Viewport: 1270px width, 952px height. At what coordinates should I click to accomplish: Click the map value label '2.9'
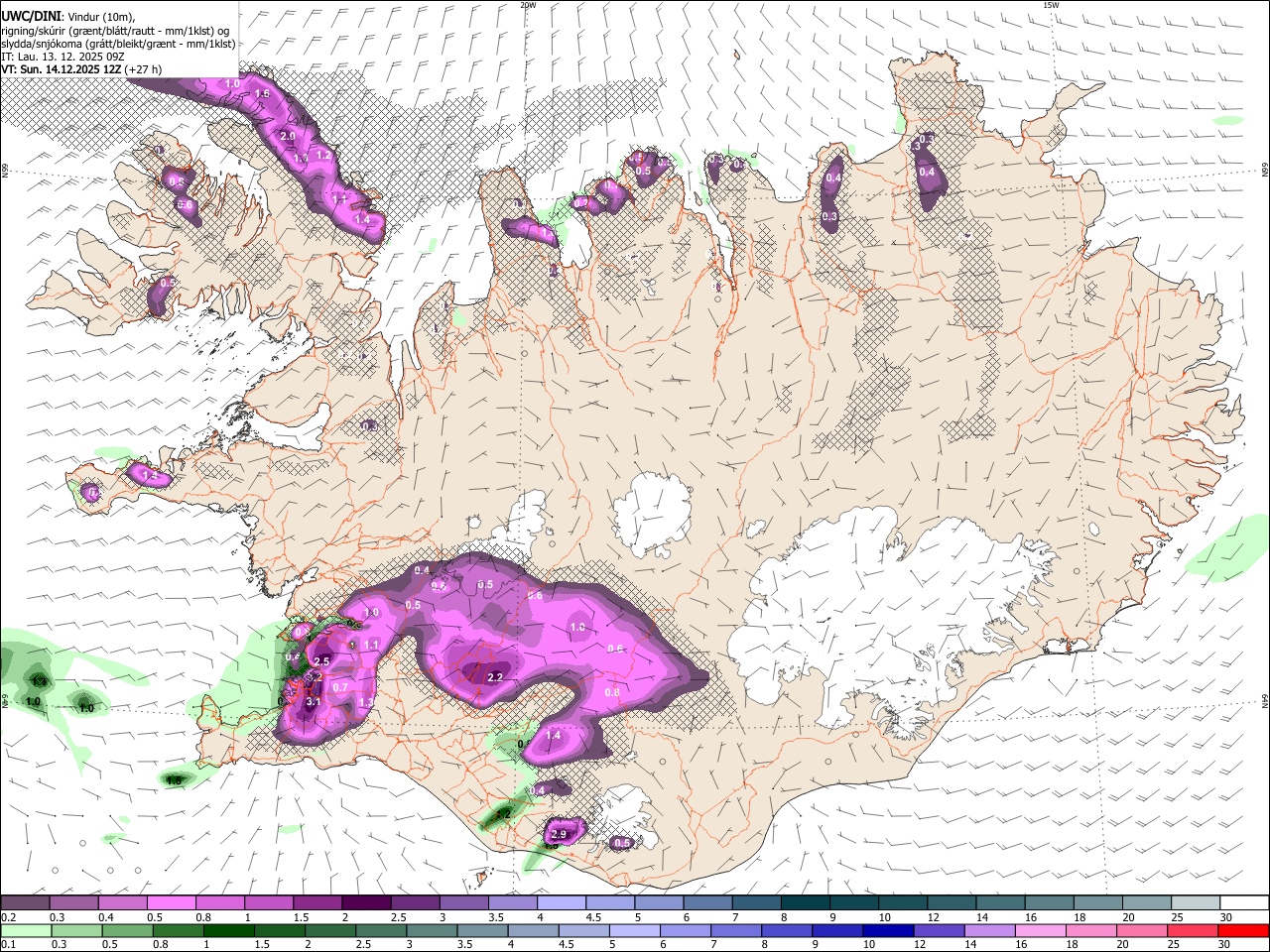(x=559, y=833)
